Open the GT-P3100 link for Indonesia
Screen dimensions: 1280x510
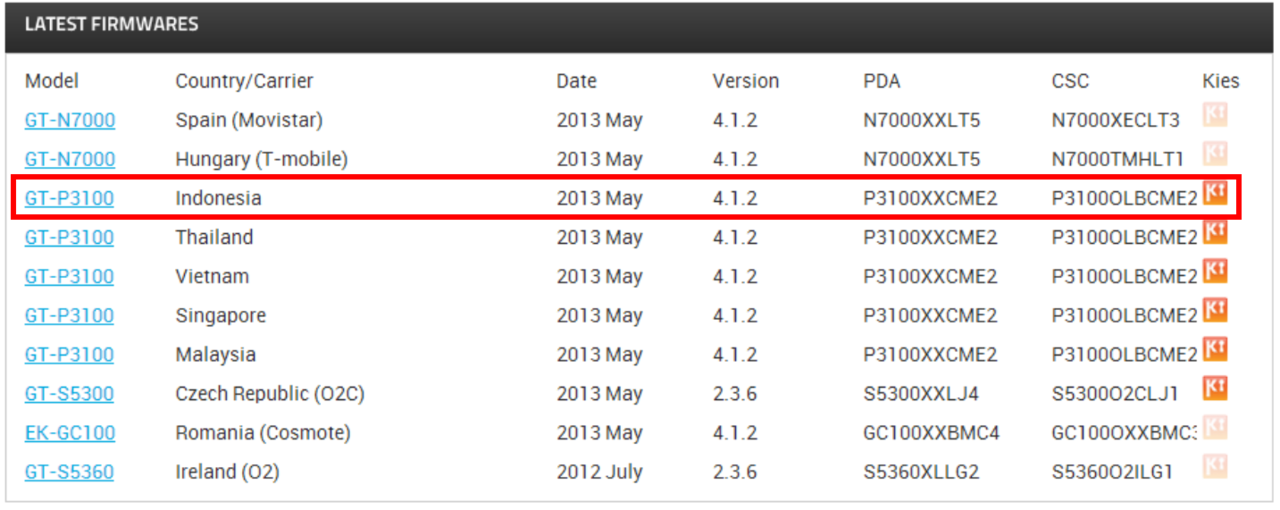pyautogui.click(x=69, y=198)
